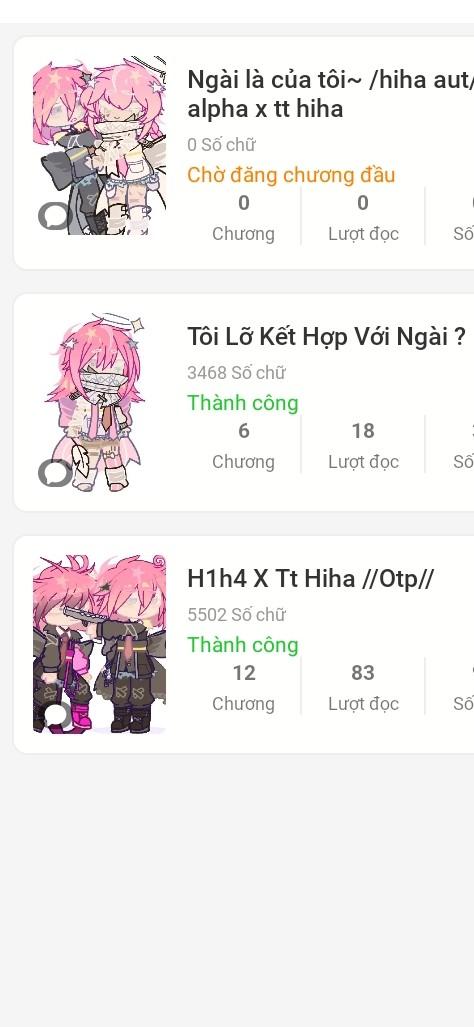Viewport: 474px width, 1027px height.
Task: Open story title 'H1h4 X Tt Hiha //Otp//'
Action: (310, 578)
